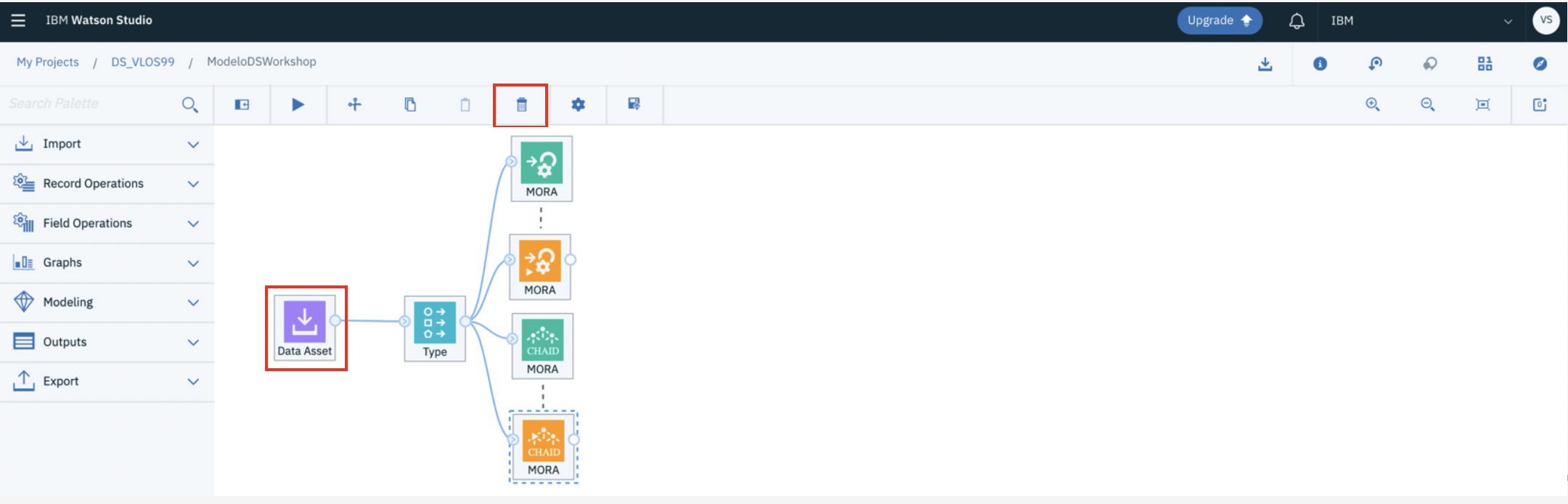This screenshot has height=504, width=1568.
Task: Open the flow information icon
Action: coord(1320,64)
